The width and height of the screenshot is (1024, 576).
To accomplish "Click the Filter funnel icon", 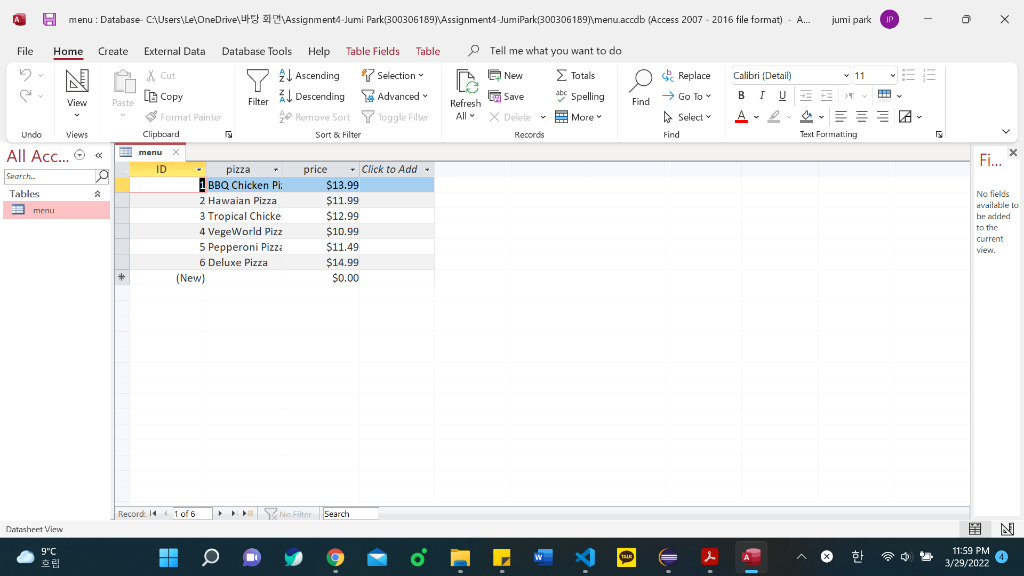I will [x=257, y=81].
